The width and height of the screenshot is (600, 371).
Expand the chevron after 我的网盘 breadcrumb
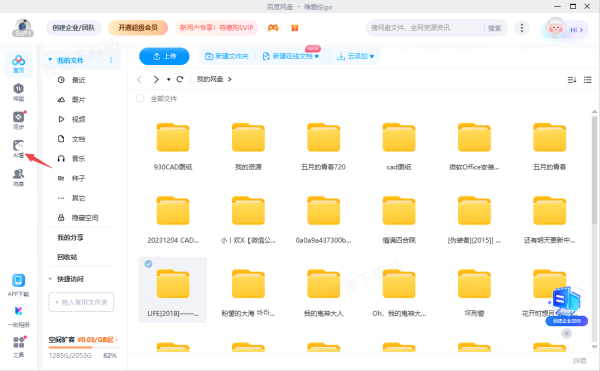230,79
